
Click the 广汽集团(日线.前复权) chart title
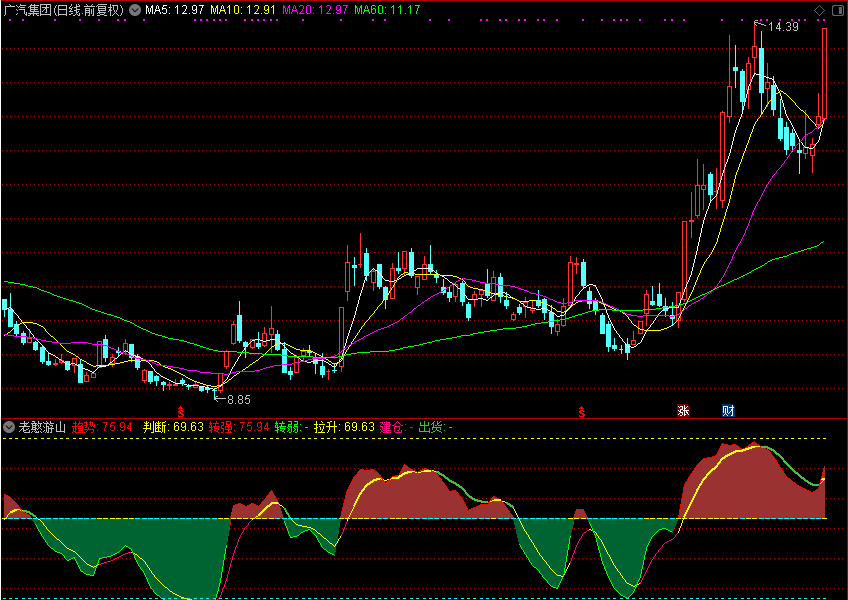pos(64,10)
